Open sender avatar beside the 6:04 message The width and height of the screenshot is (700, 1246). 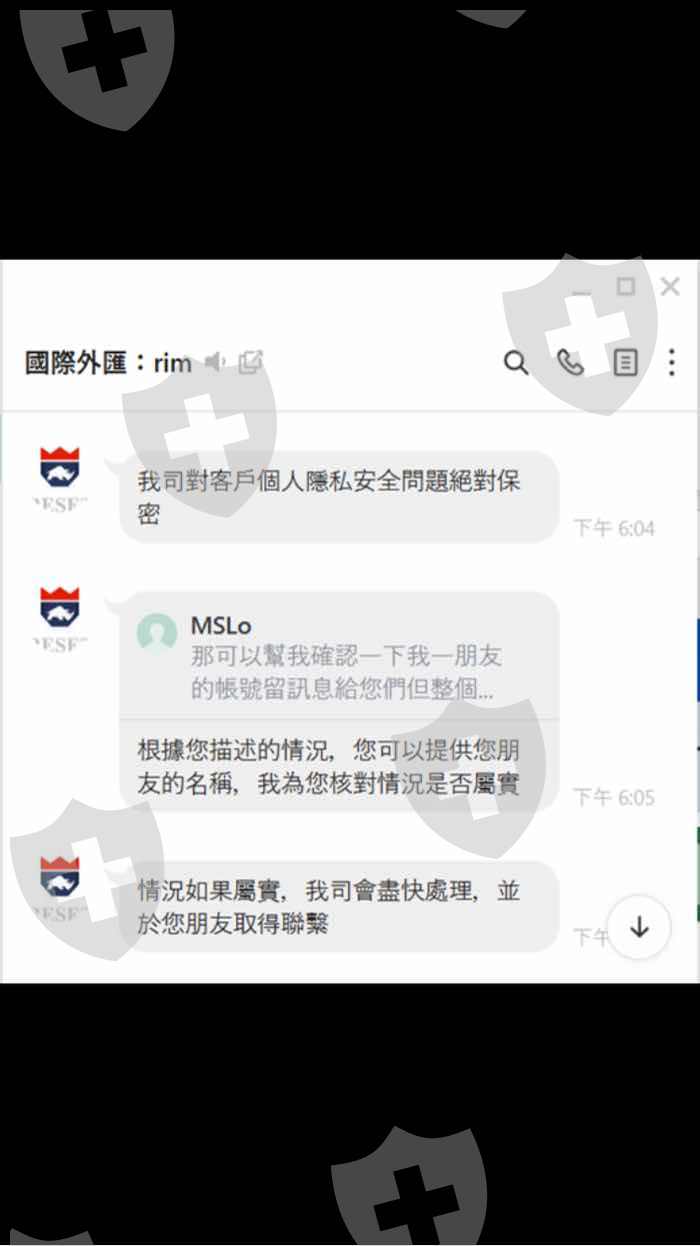coord(59,468)
